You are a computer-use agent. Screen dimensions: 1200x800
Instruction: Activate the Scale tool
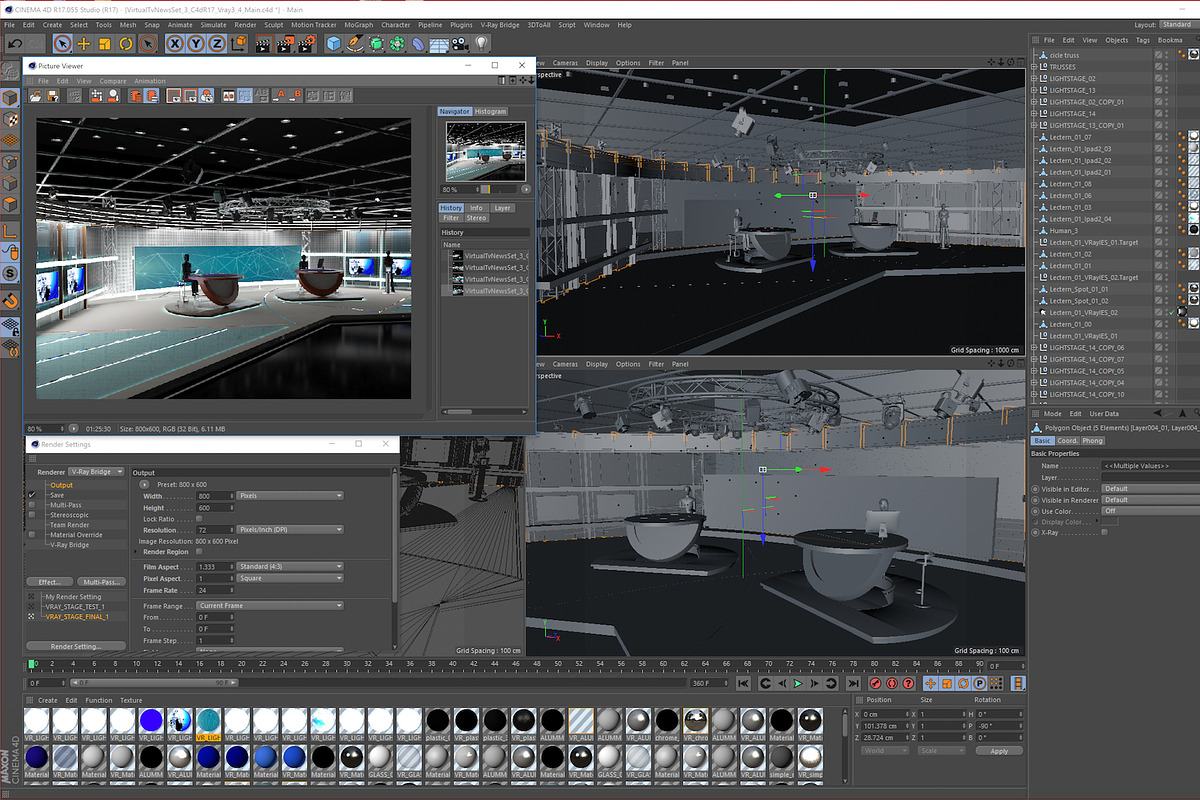pyautogui.click(x=105, y=43)
